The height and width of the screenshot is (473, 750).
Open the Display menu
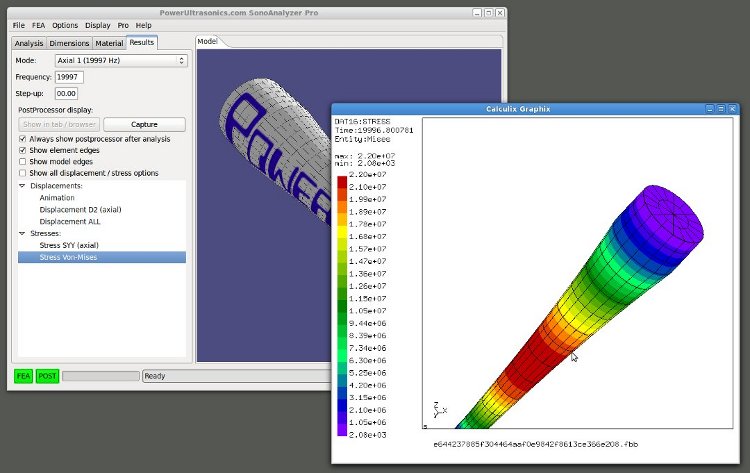(98, 25)
